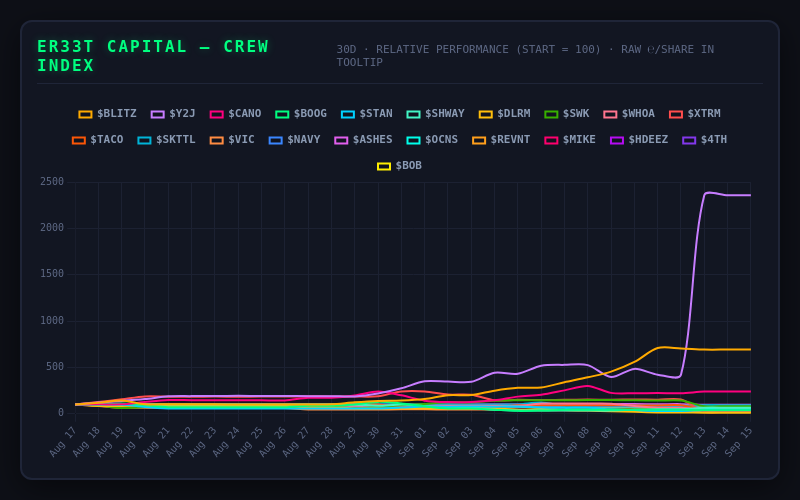Click the $VIC legend label
Viewport: 800px width, 500px height.
tap(241, 139)
